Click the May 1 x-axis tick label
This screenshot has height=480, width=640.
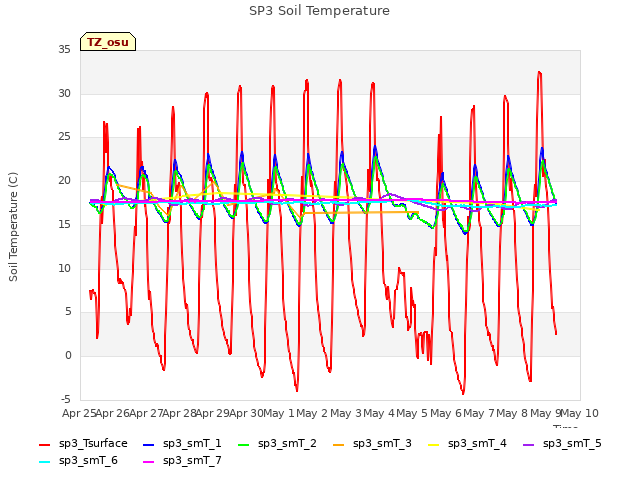(279, 413)
